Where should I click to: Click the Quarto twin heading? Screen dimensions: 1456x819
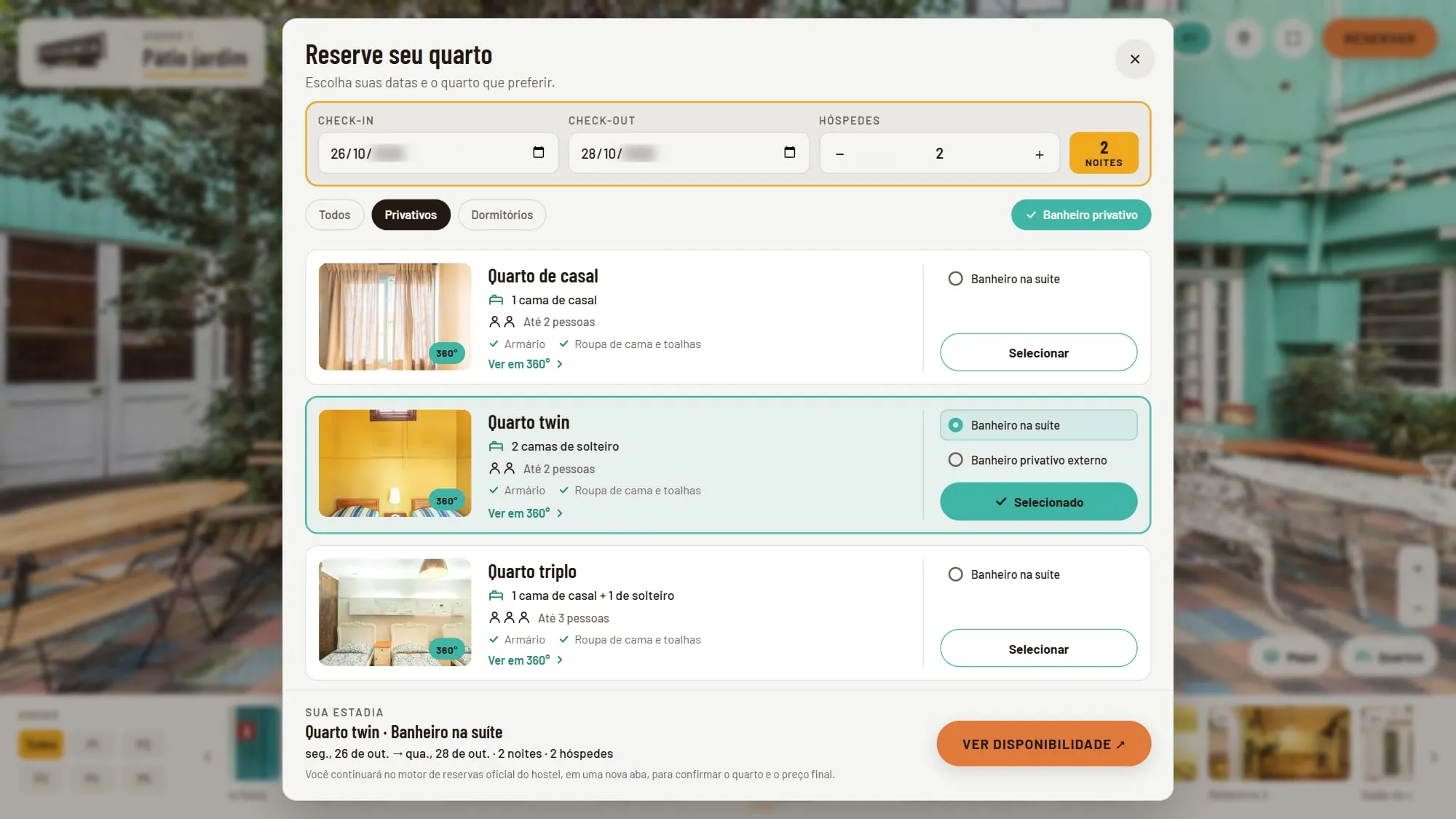click(529, 422)
